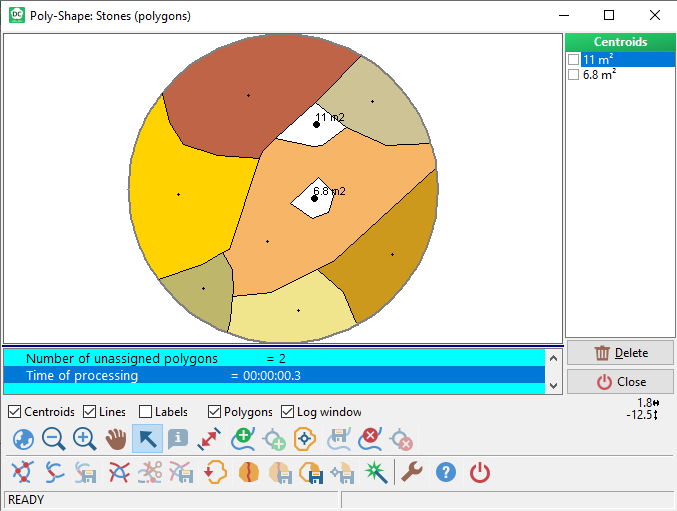
Task: Hide the Log window via checkbox
Action: tap(288, 412)
